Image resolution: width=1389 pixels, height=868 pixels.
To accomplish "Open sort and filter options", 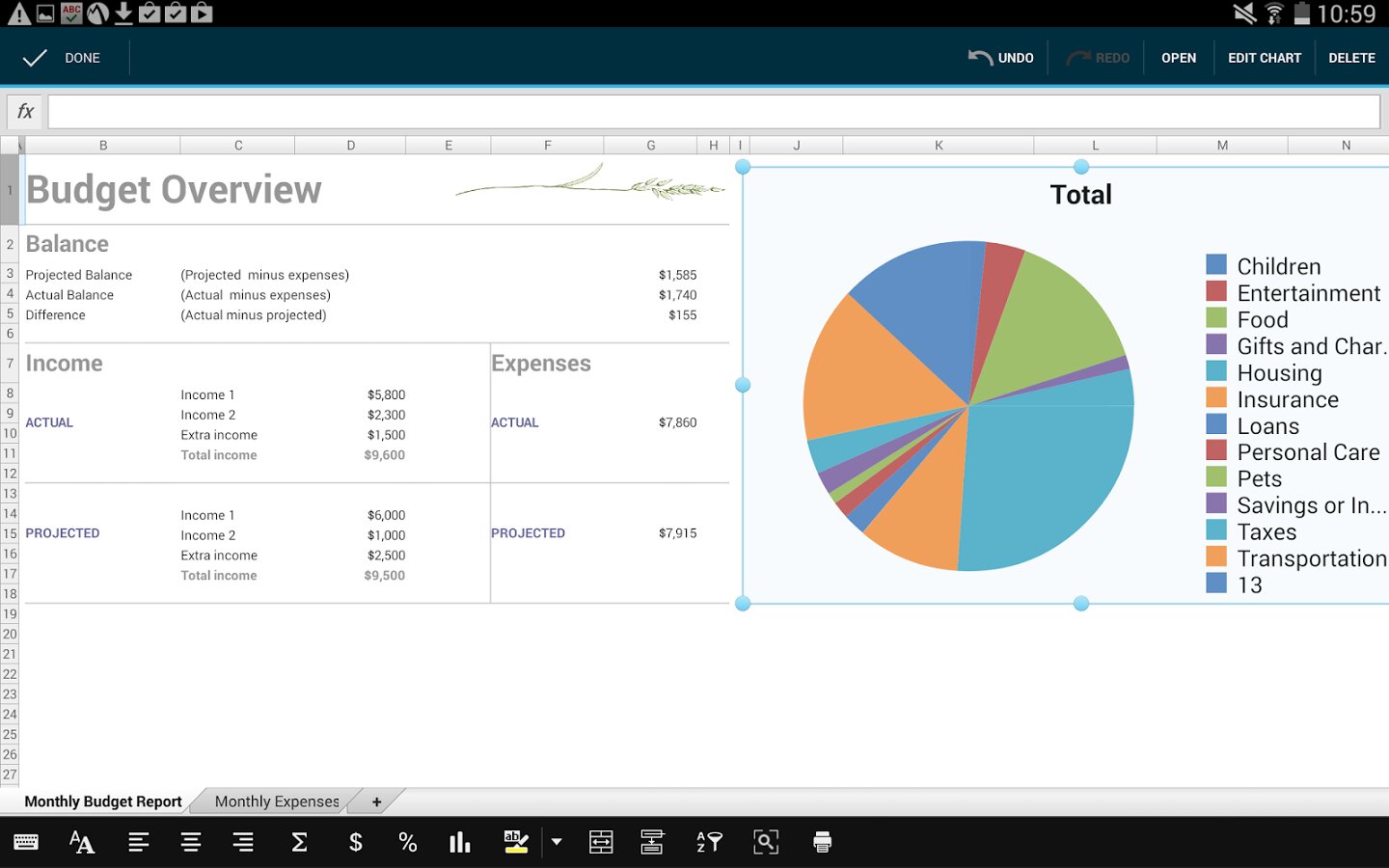I will pyautogui.click(x=709, y=842).
